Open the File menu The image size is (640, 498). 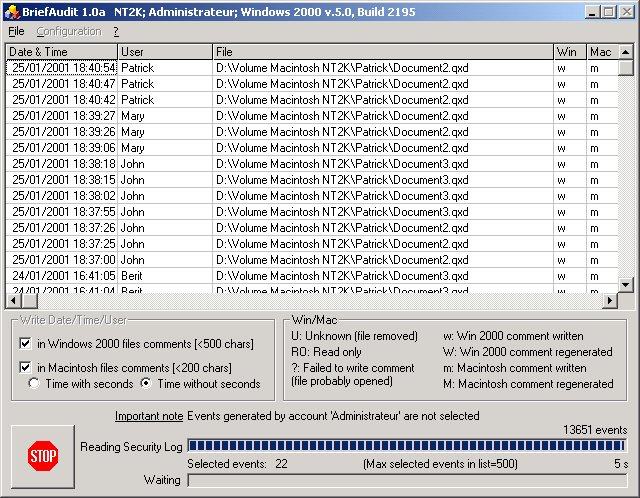tap(16, 31)
